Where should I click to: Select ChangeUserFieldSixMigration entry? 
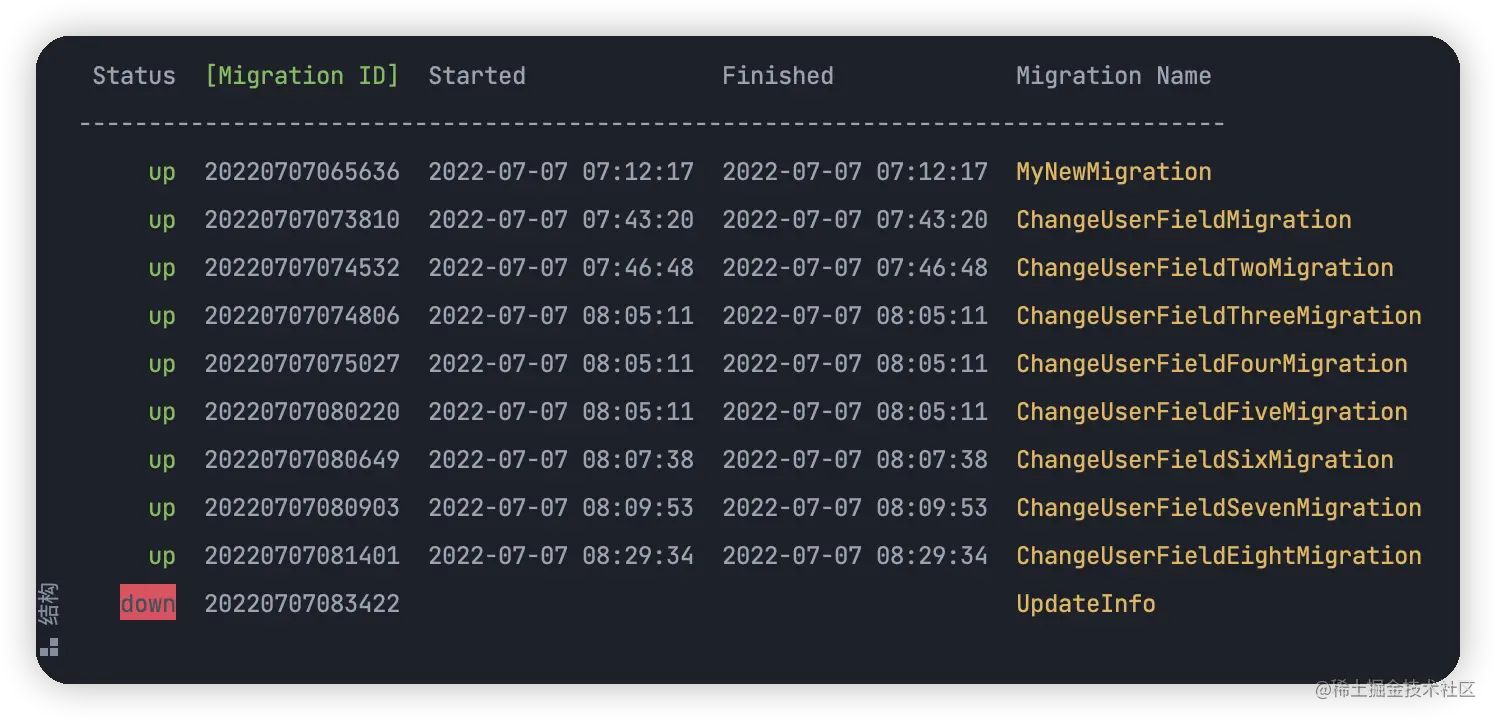pyautogui.click(x=1205, y=460)
